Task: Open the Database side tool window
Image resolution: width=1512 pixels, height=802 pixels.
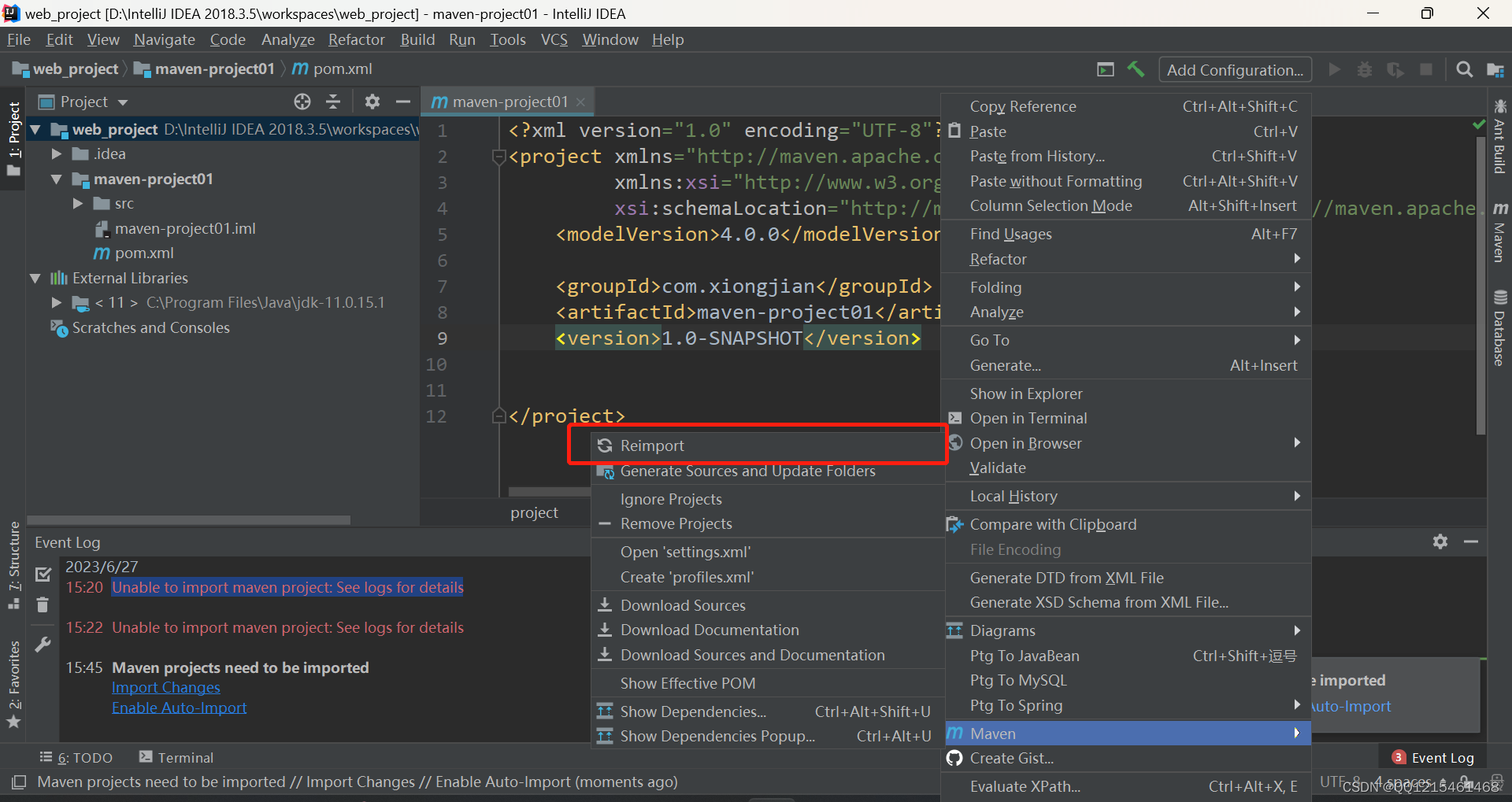Action: [x=1499, y=328]
